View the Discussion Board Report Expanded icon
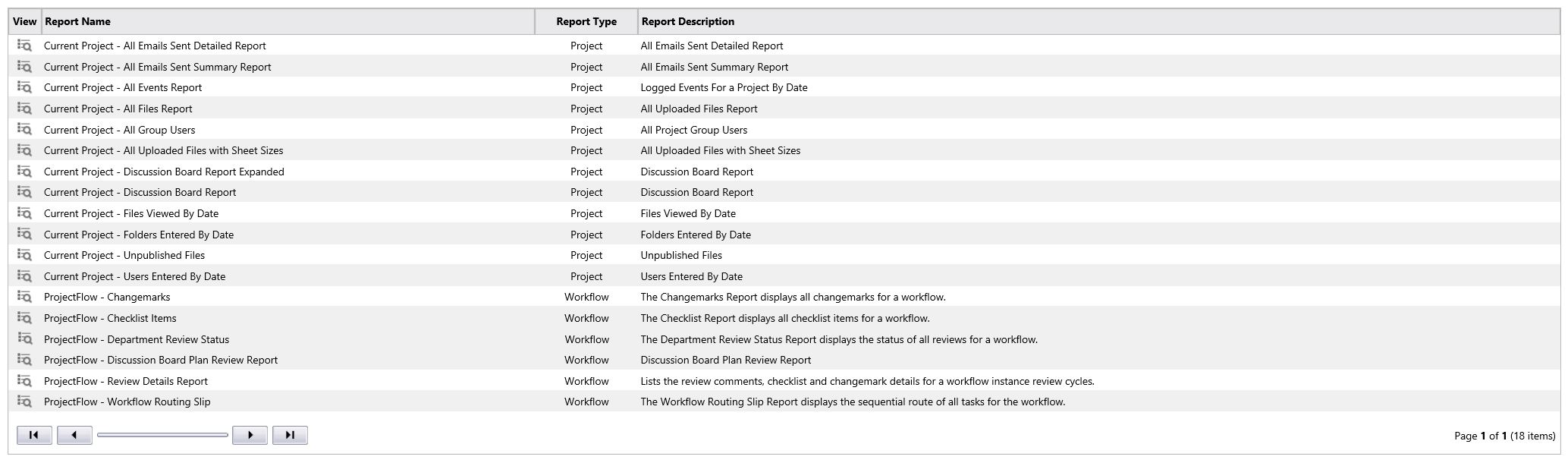The height and width of the screenshot is (463, 1568). (24, 172)
